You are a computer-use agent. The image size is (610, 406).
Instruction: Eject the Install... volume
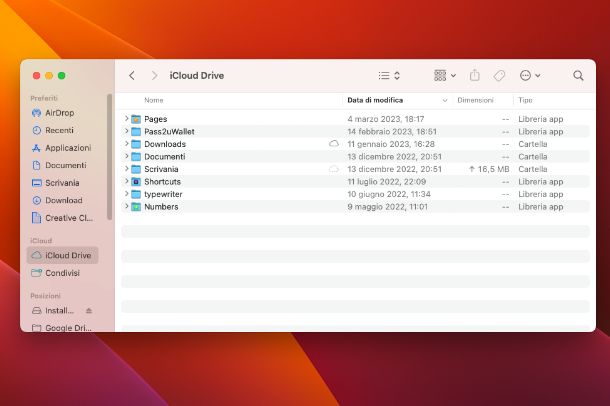(89, 310)
